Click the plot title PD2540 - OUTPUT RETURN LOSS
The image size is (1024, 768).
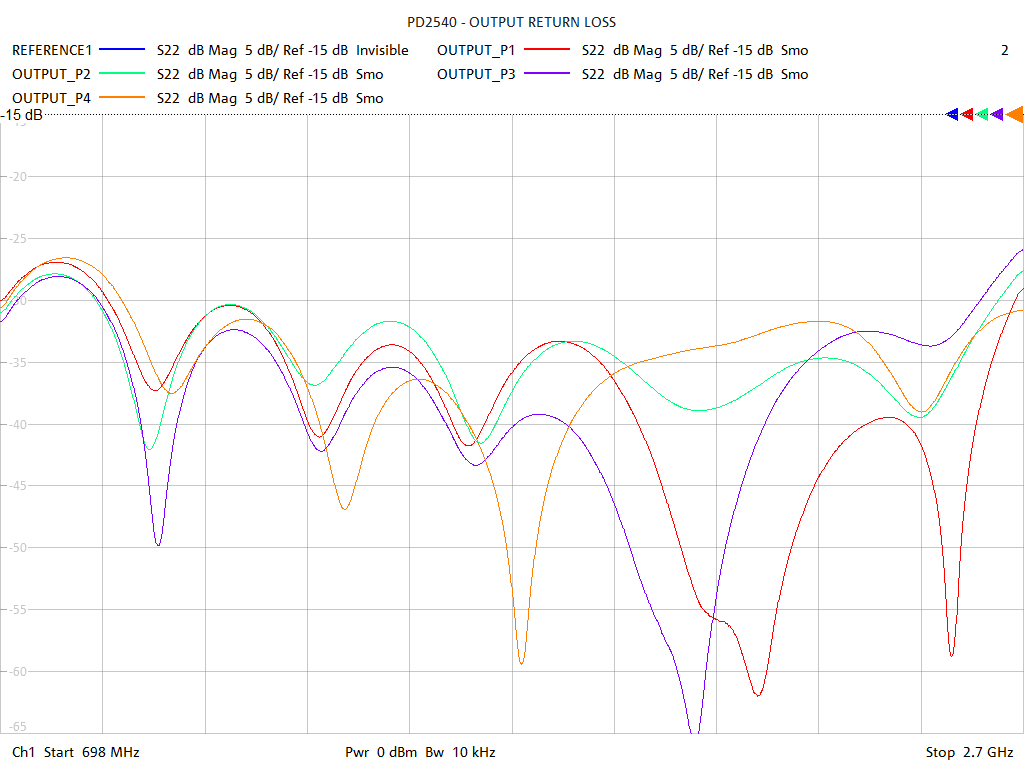point(511,22)
